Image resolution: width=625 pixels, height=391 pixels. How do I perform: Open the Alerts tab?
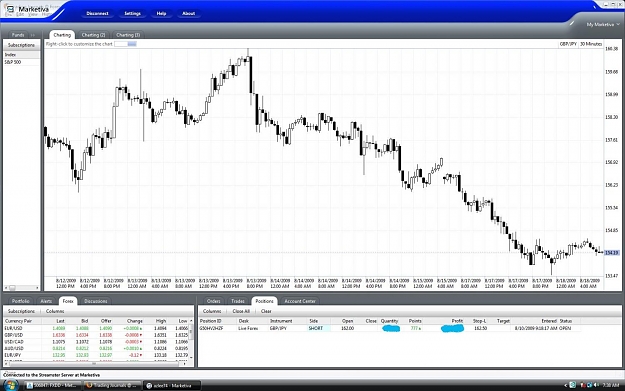coord(46,301)
